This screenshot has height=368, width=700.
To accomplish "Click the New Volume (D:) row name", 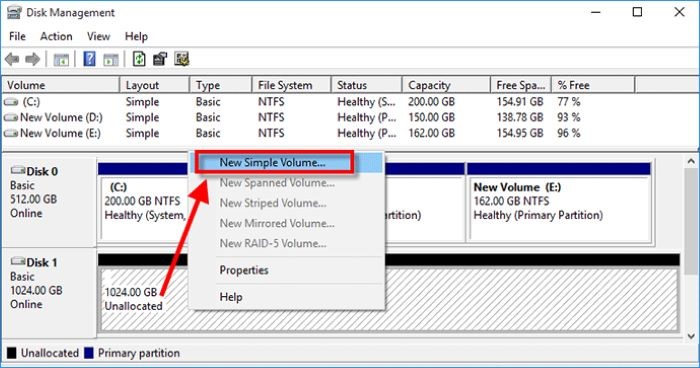I will pos(61,118).
